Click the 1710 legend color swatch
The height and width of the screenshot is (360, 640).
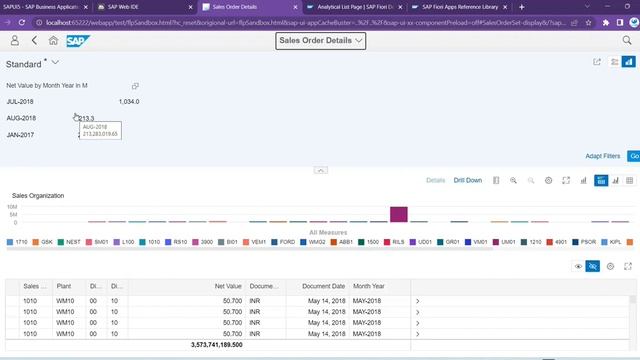click(10, 242)
